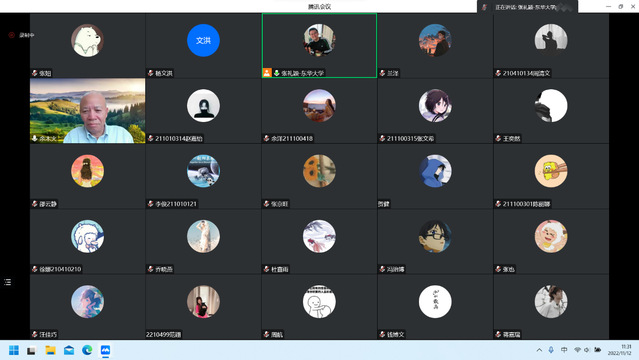The height and width of the screenshot is (360, 639).
Task: Click the recording indicator red icon
Action: (x=12, y=35)
